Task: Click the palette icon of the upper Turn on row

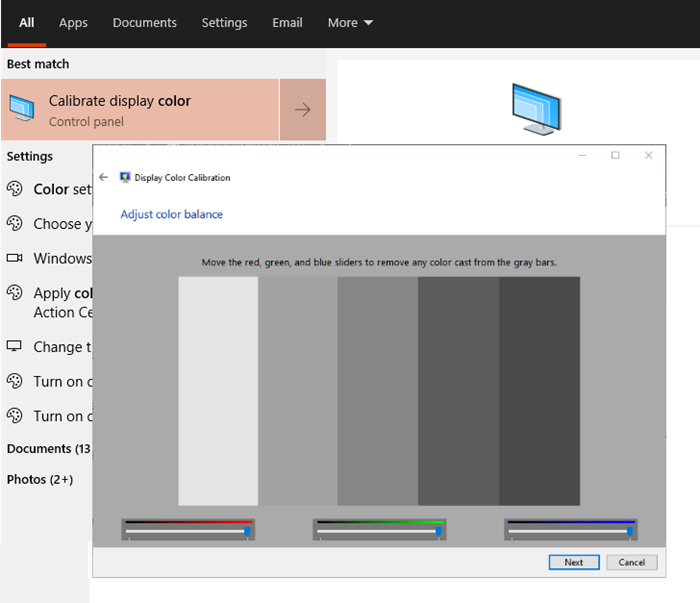Action: pyautogui.click(x=14, y=381)
